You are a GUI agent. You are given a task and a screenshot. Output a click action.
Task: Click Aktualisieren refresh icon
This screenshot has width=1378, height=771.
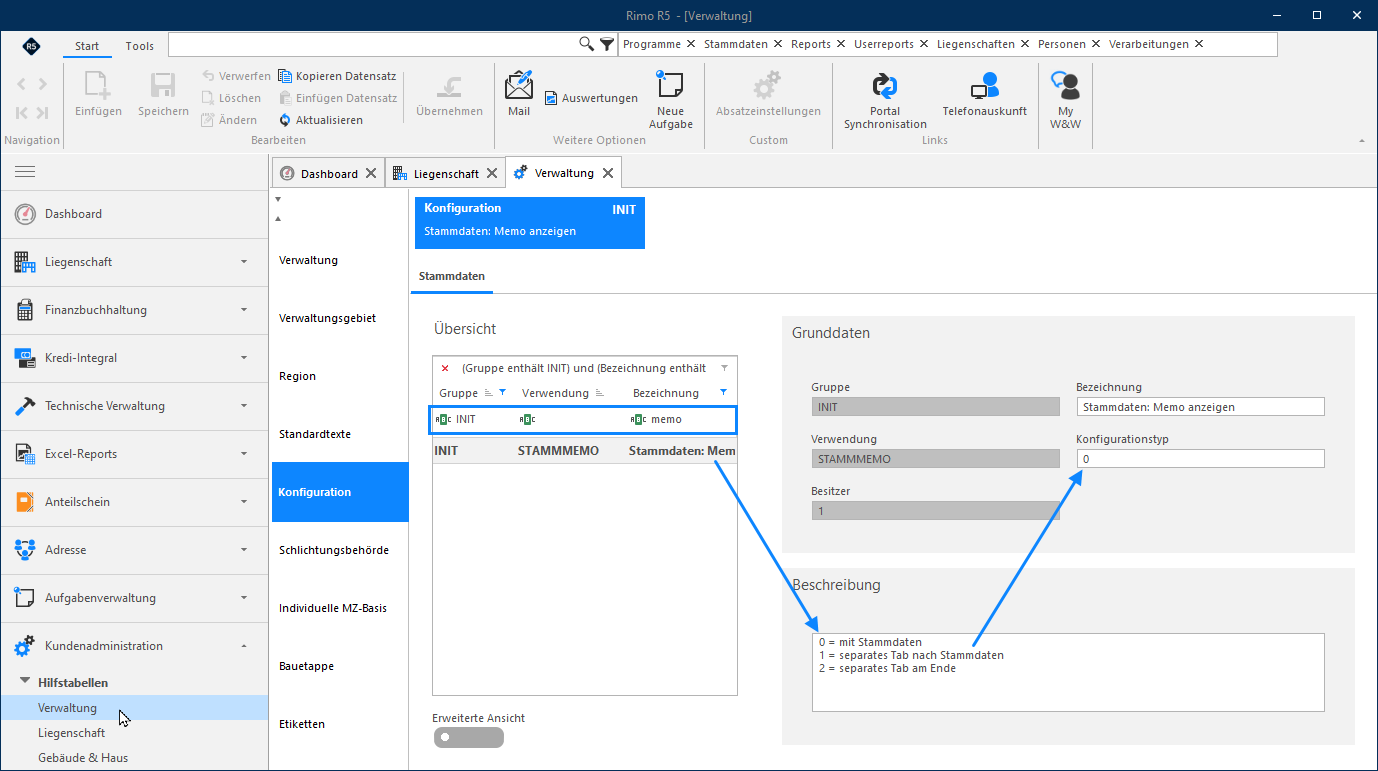(x=285, y=120)
